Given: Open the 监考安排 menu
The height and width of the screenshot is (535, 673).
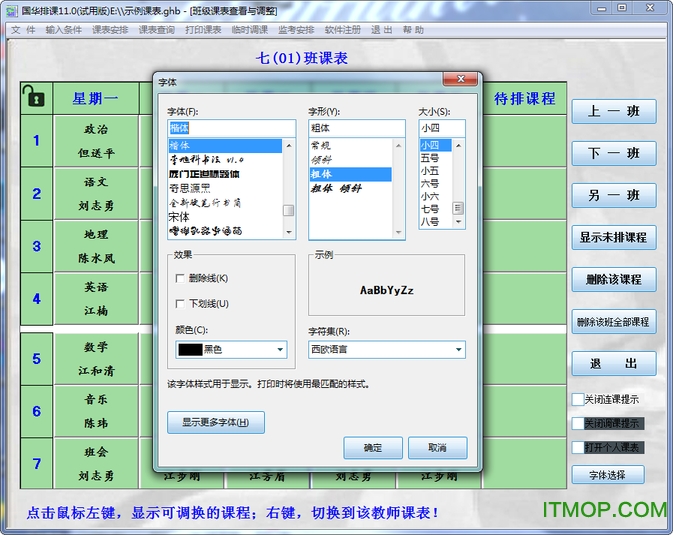Looking at the screenshot, I should click(x=296, y=30).
